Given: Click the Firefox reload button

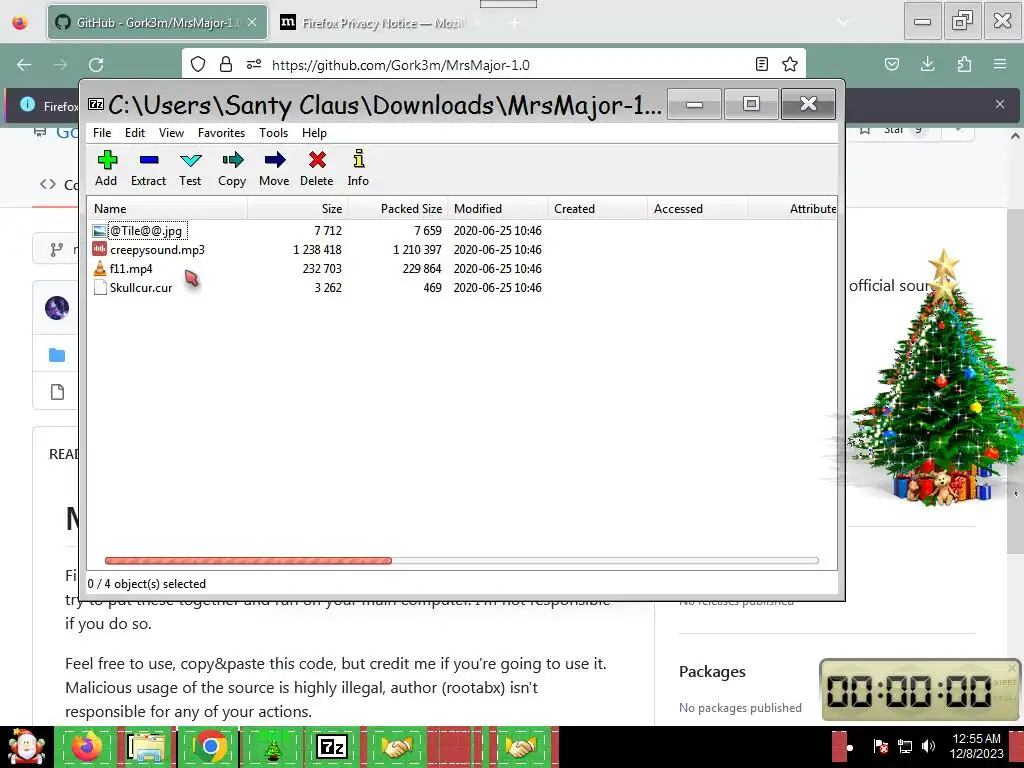Looking at the screenshot, I should [96, 65].
